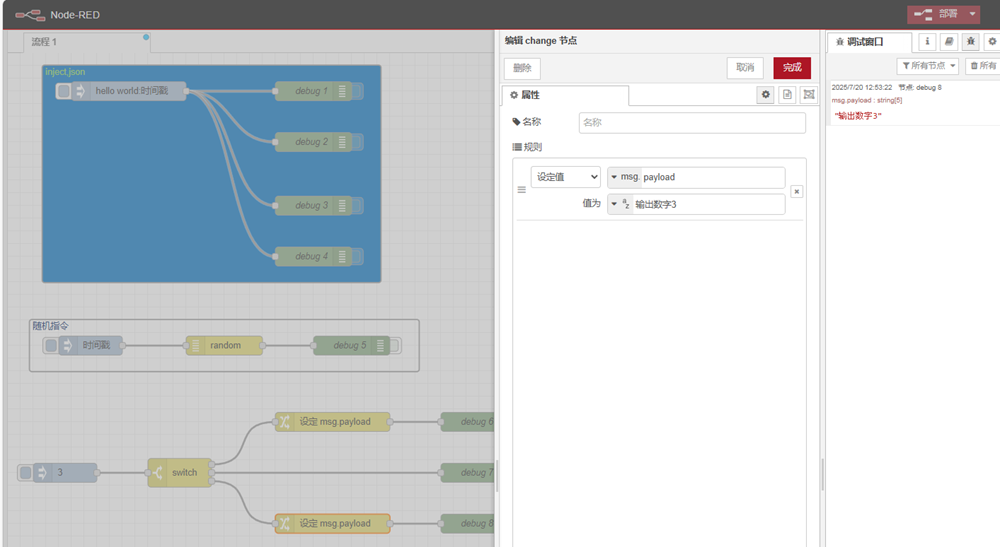The width and height of the screenshot is (1000, 547).
Task: Select the debug 7 node
Action: [x=467, y=473]
